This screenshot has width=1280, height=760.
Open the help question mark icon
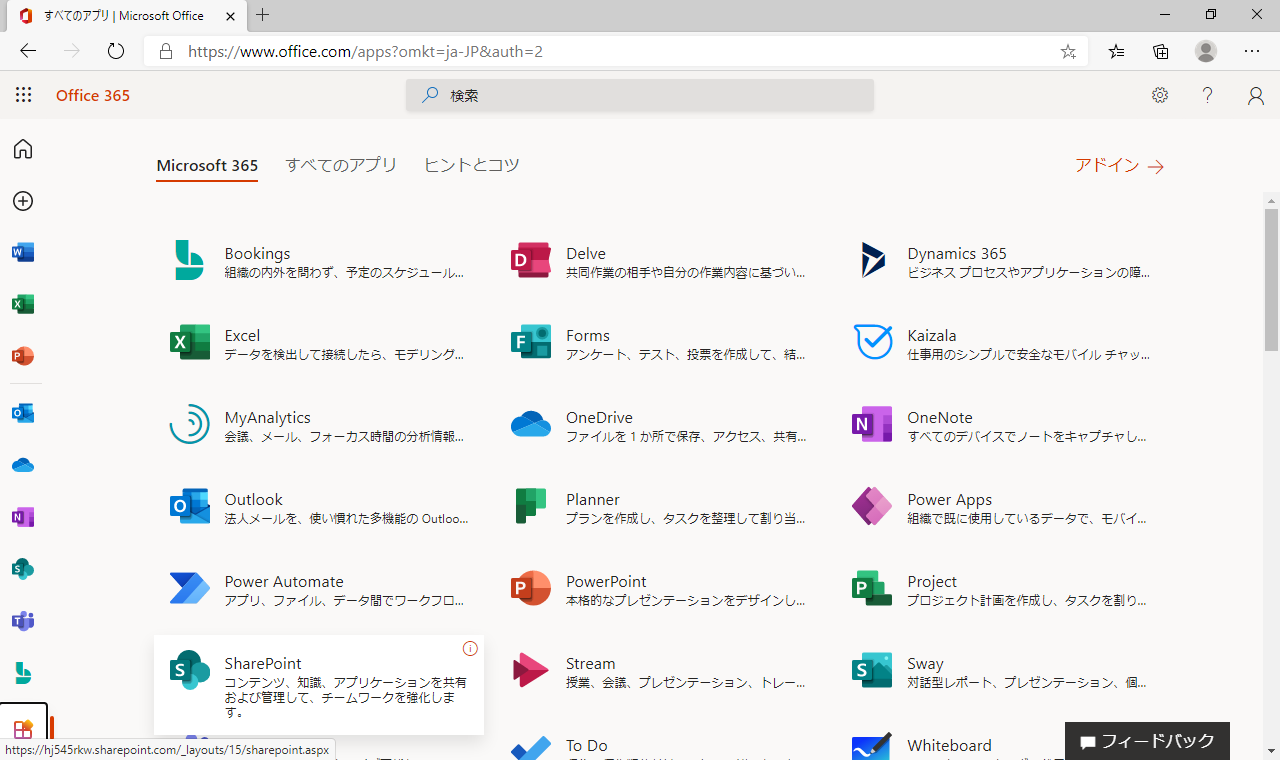coord(1208,95)
